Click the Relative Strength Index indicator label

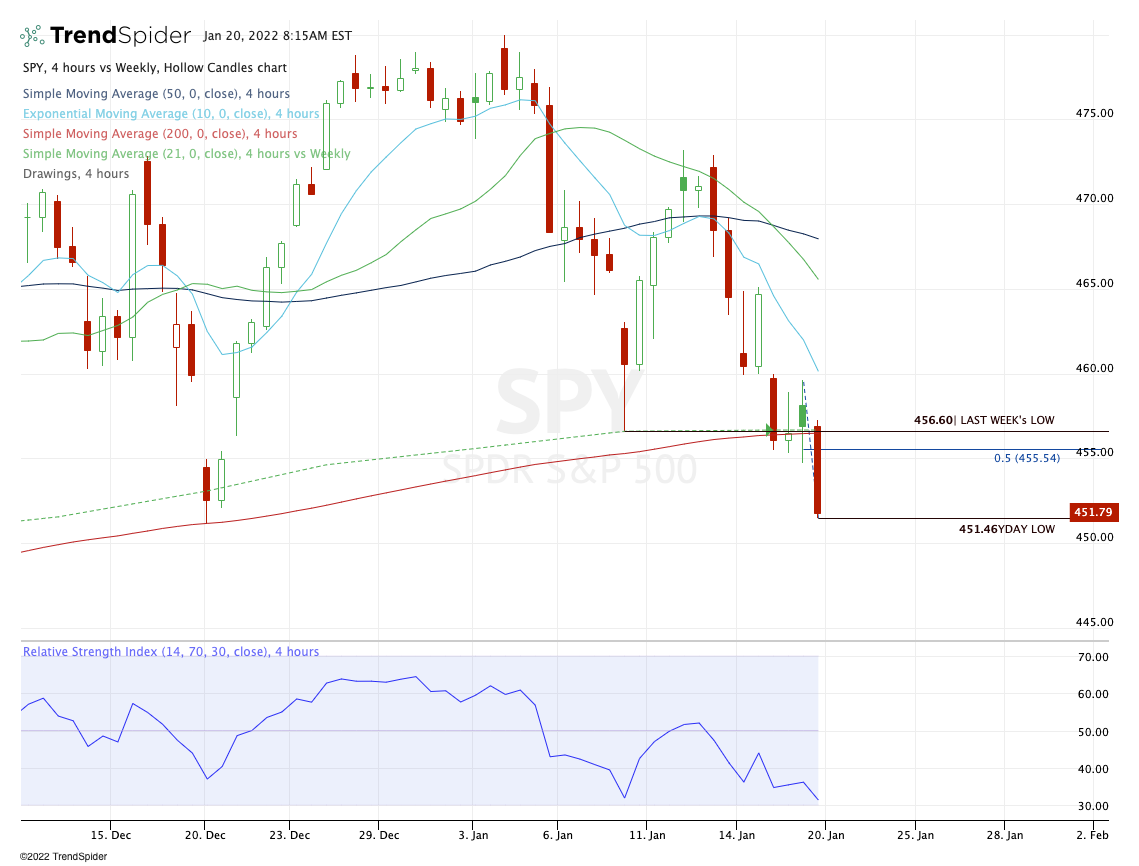pos(171,652)
